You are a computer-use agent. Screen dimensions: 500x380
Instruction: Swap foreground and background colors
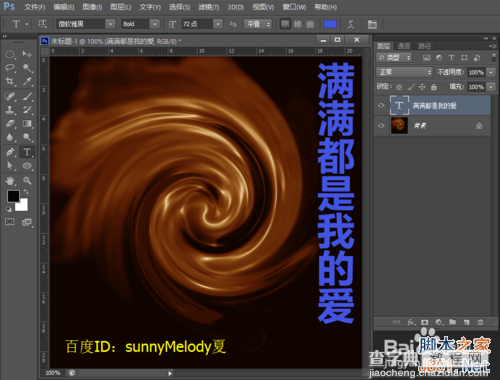click(26, 192)
